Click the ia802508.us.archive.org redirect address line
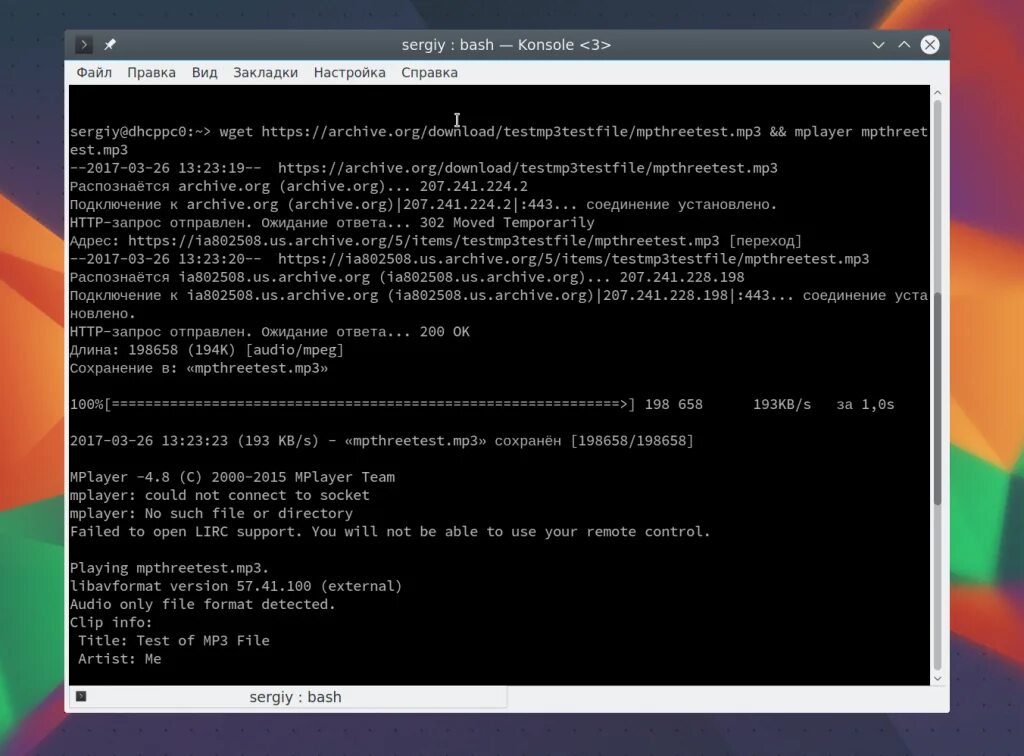This screenshot has width=1024, height=756. (x=436, y=241)
